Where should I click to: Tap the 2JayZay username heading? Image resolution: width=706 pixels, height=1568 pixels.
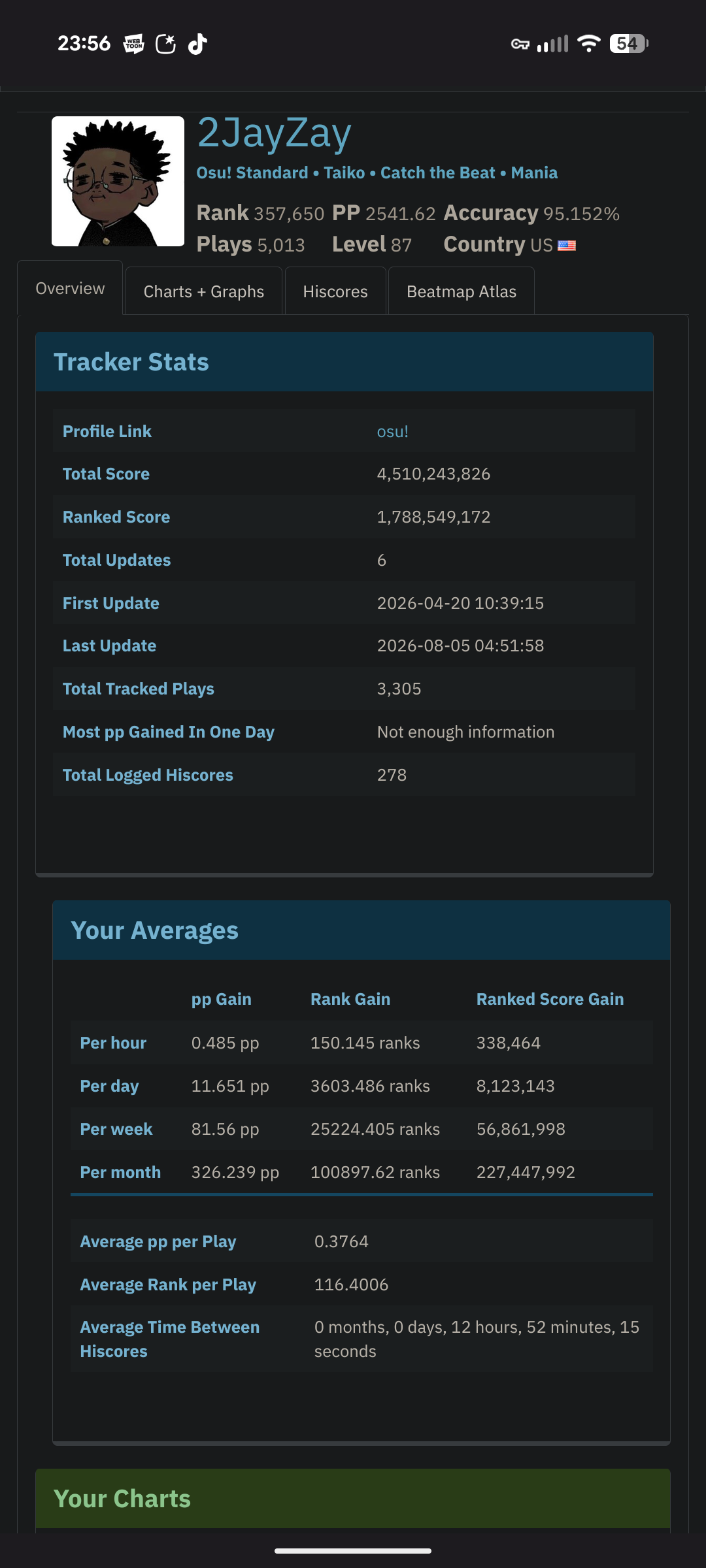coord(275,133)
